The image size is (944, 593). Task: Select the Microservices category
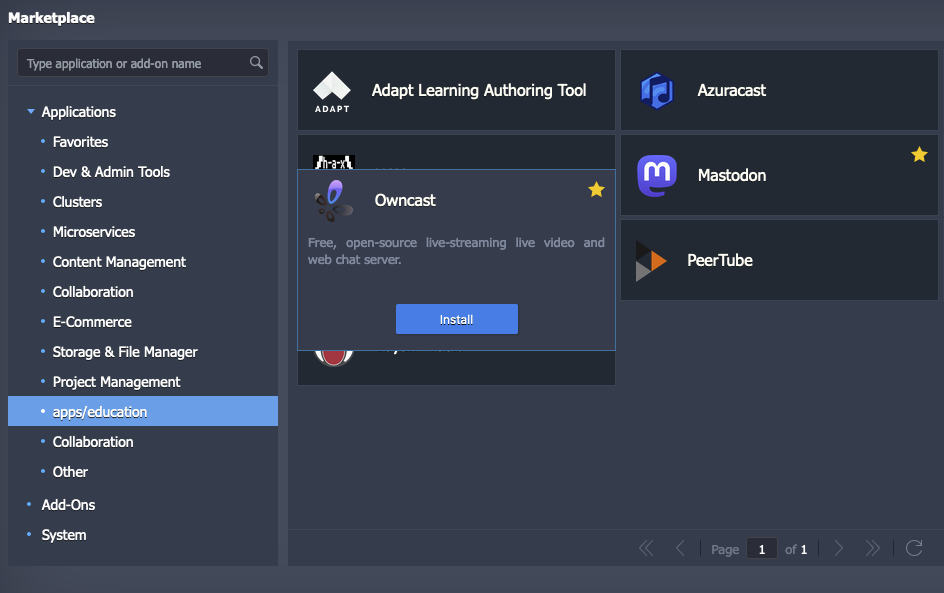pyautogui.click(x=93, y=232)
